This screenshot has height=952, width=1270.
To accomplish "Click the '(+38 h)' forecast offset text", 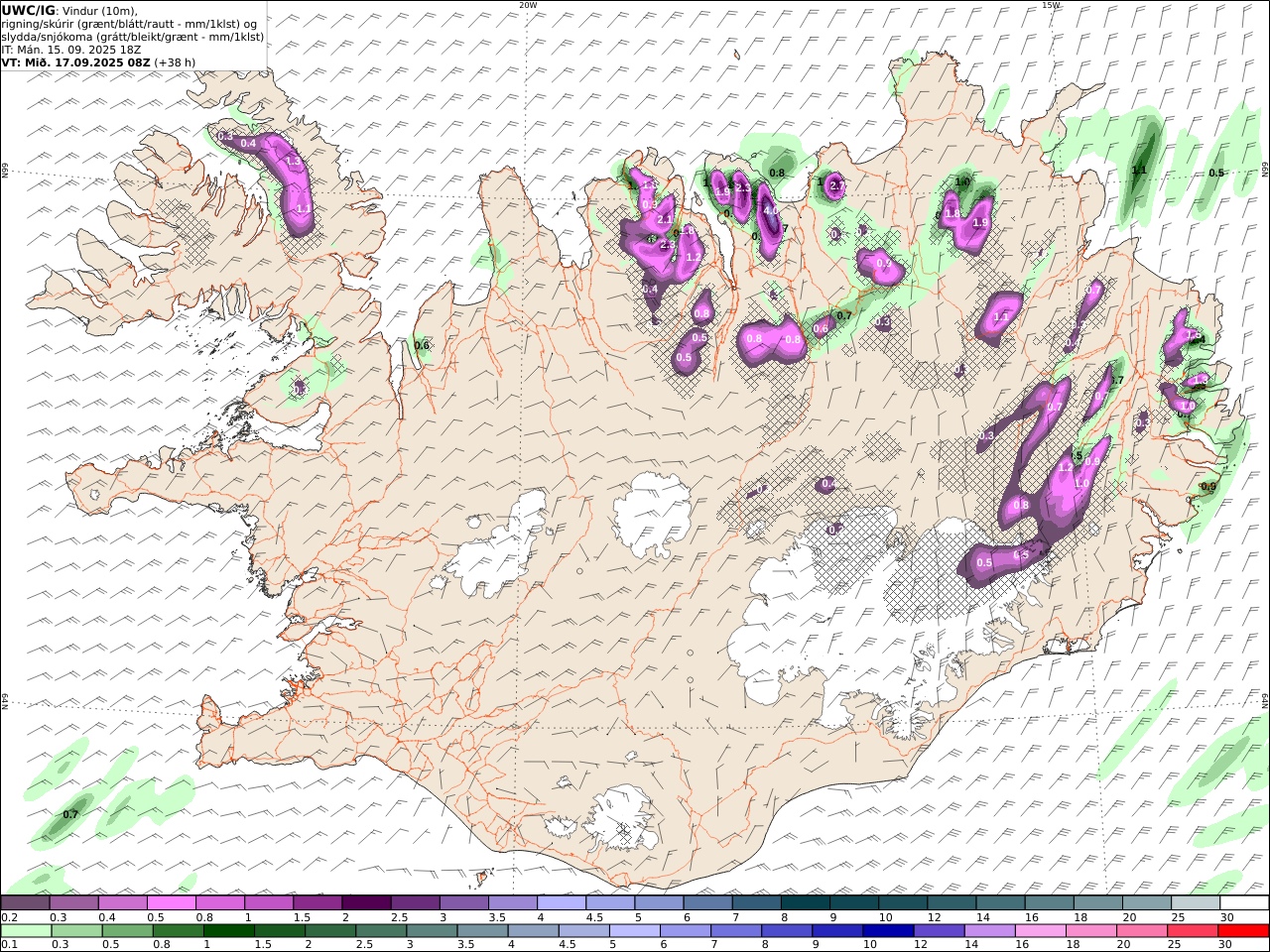I will [x=175, y=61].
